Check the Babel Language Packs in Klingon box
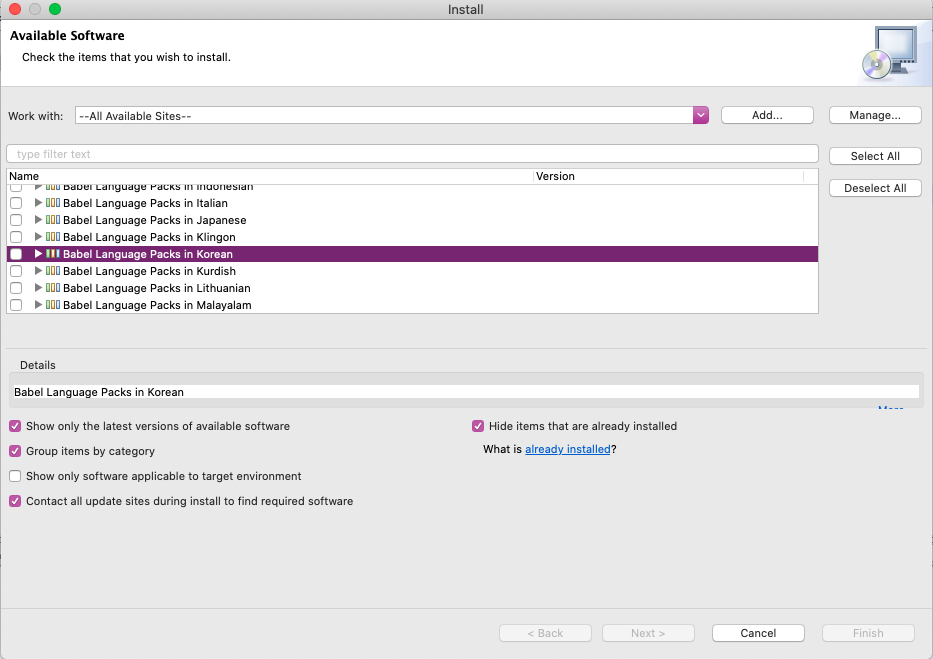This screenshot has height=659, width=933. tap(16, 237)
